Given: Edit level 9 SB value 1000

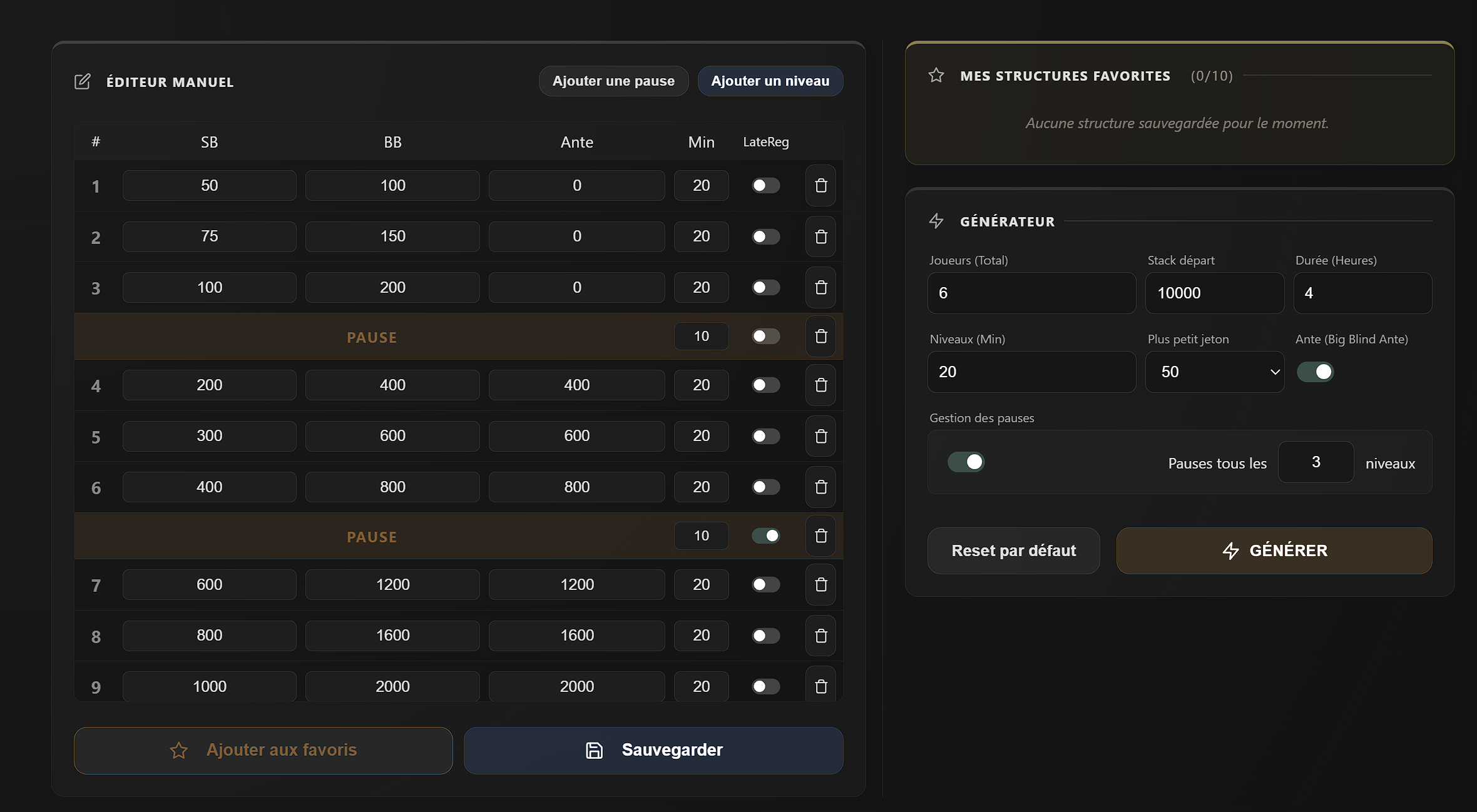Looking at the screenshot, I should click(209, 686).
